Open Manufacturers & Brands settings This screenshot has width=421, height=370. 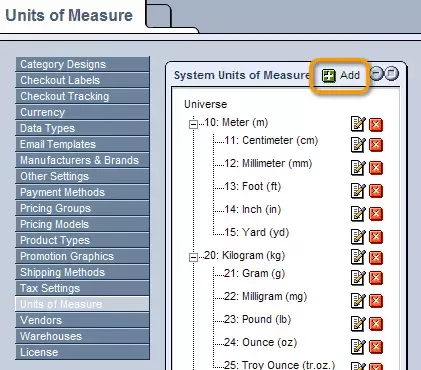[x=82, y=160]
